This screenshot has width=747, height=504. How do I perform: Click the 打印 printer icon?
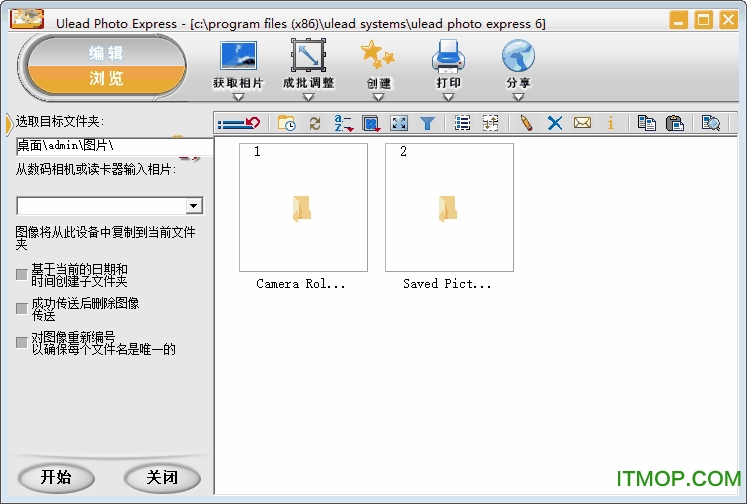[448, 56]
